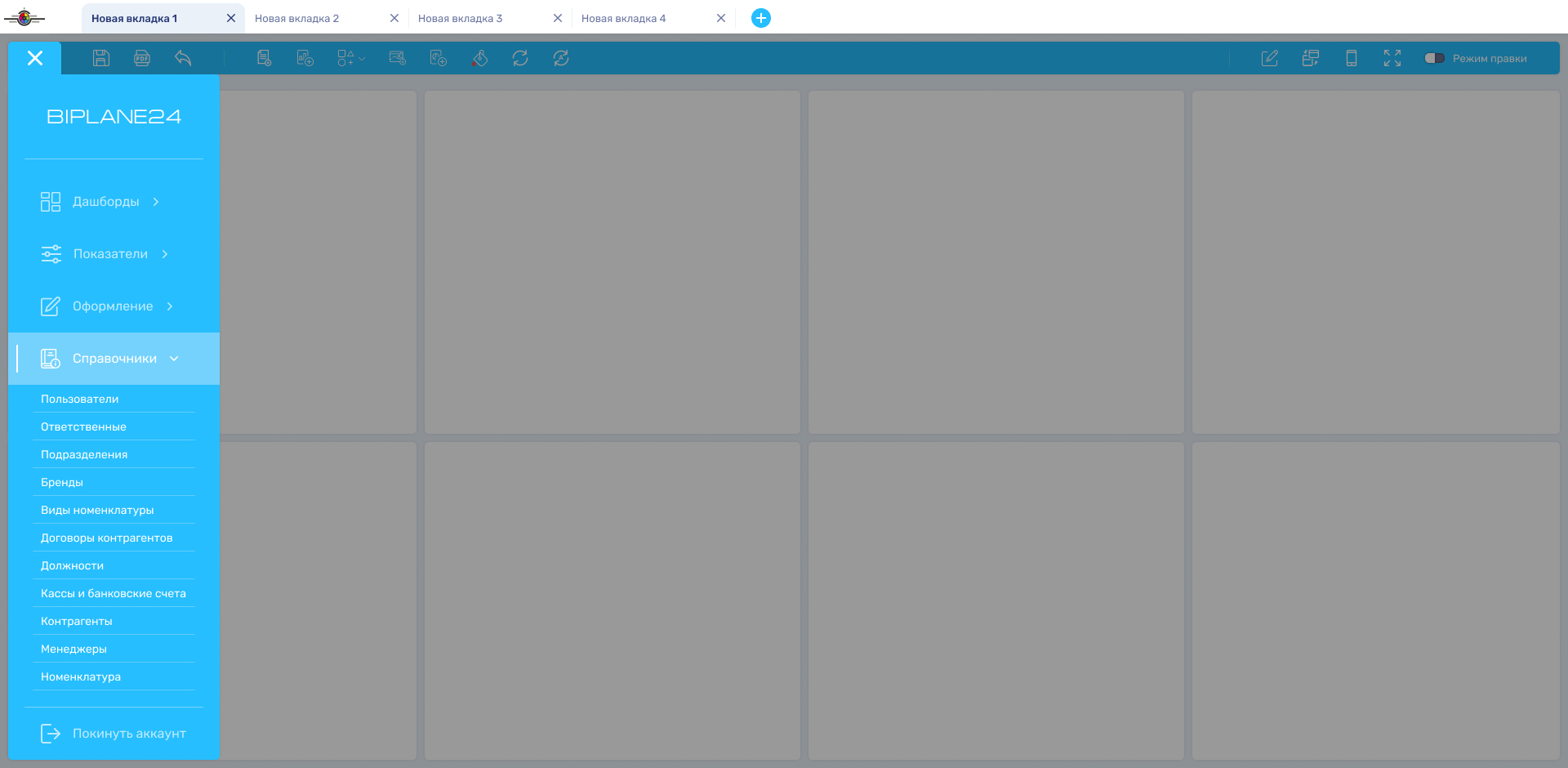Click the paint bucket fill icon
The width and height of the screenshot is (1568, 768).
(479, 58)
